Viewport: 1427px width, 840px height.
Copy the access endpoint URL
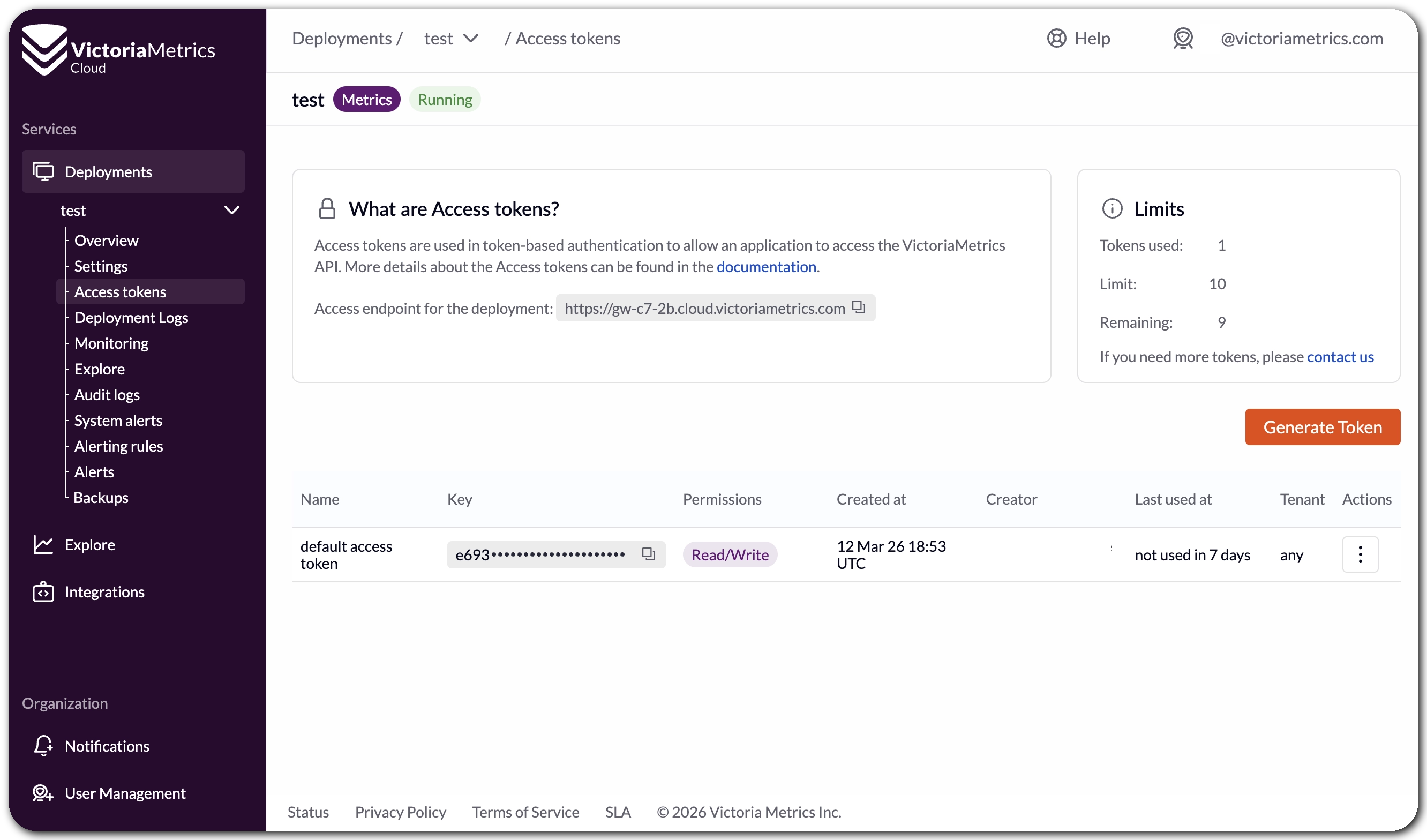(x=859, y=307)
